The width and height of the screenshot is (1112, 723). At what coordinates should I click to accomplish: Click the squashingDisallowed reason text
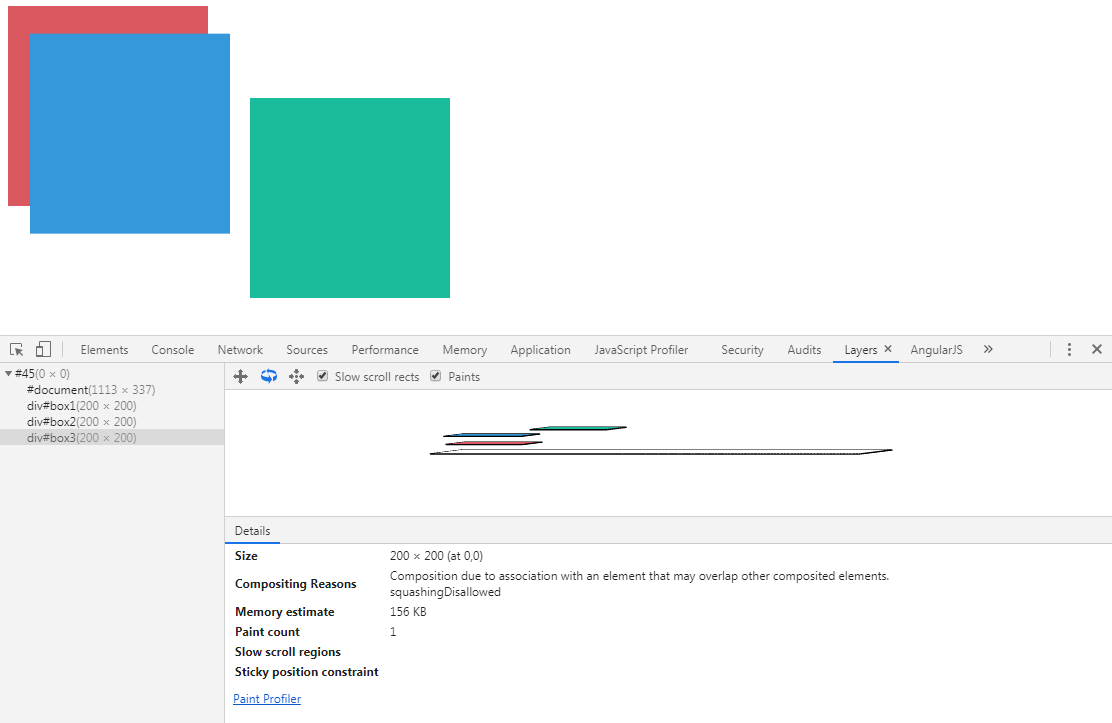pos(445,592)
